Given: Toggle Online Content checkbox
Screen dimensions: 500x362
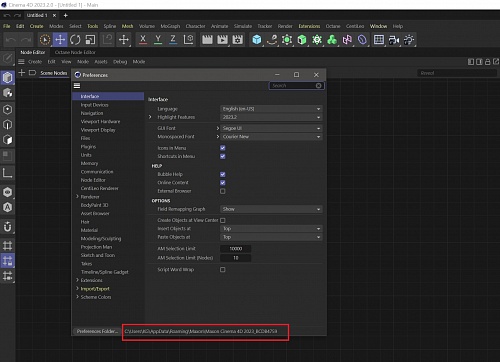Looking at the screenshot, I should click(x=223, y=183).
